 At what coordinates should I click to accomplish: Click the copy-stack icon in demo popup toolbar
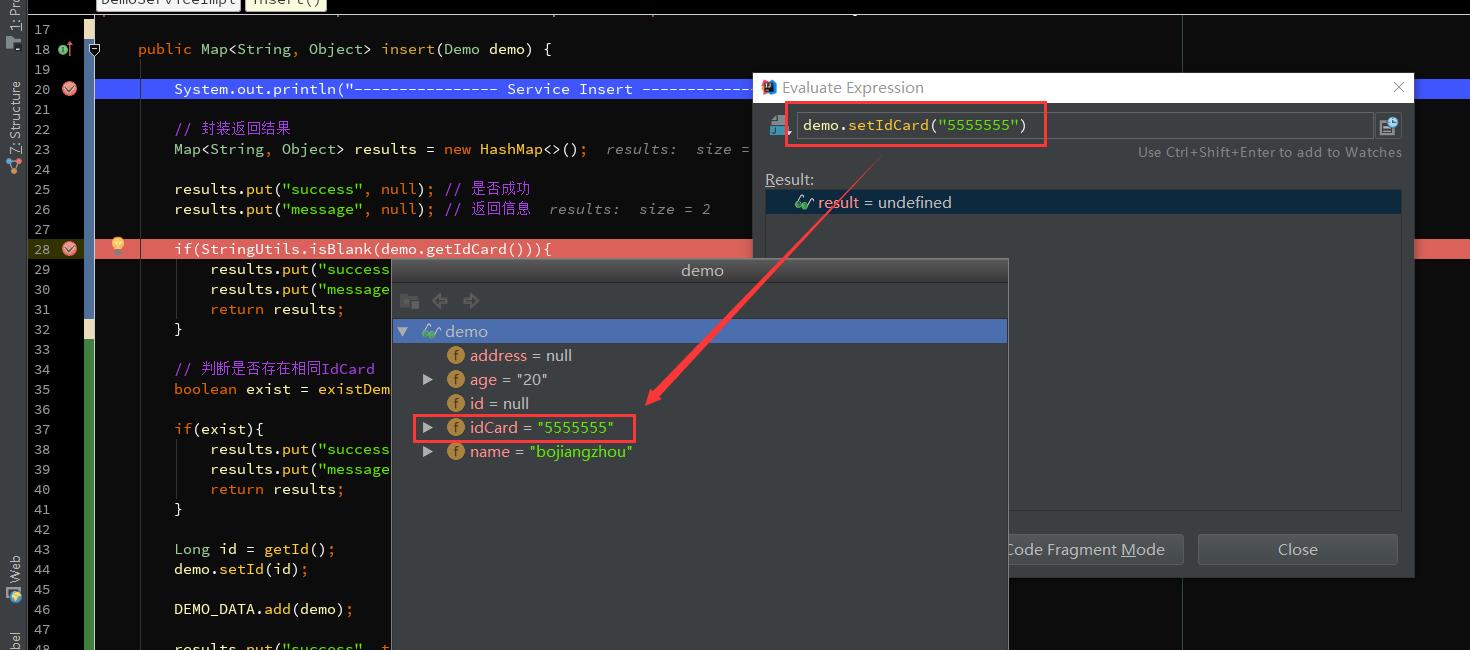pyautogui.click(x=409, y=300)
